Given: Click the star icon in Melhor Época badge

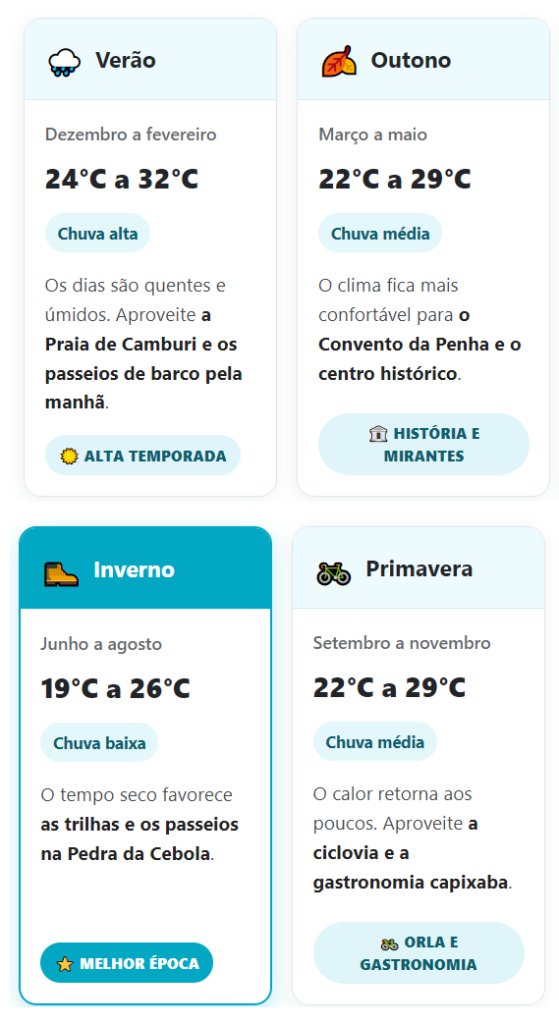Looking at the screenshot, I should click(x=65, y=963).
